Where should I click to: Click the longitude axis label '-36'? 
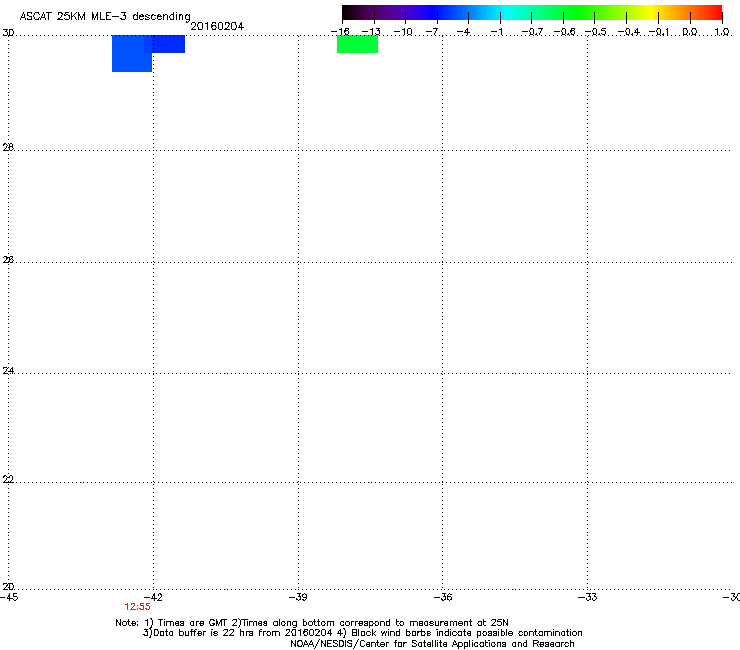[x=443, y=597]
